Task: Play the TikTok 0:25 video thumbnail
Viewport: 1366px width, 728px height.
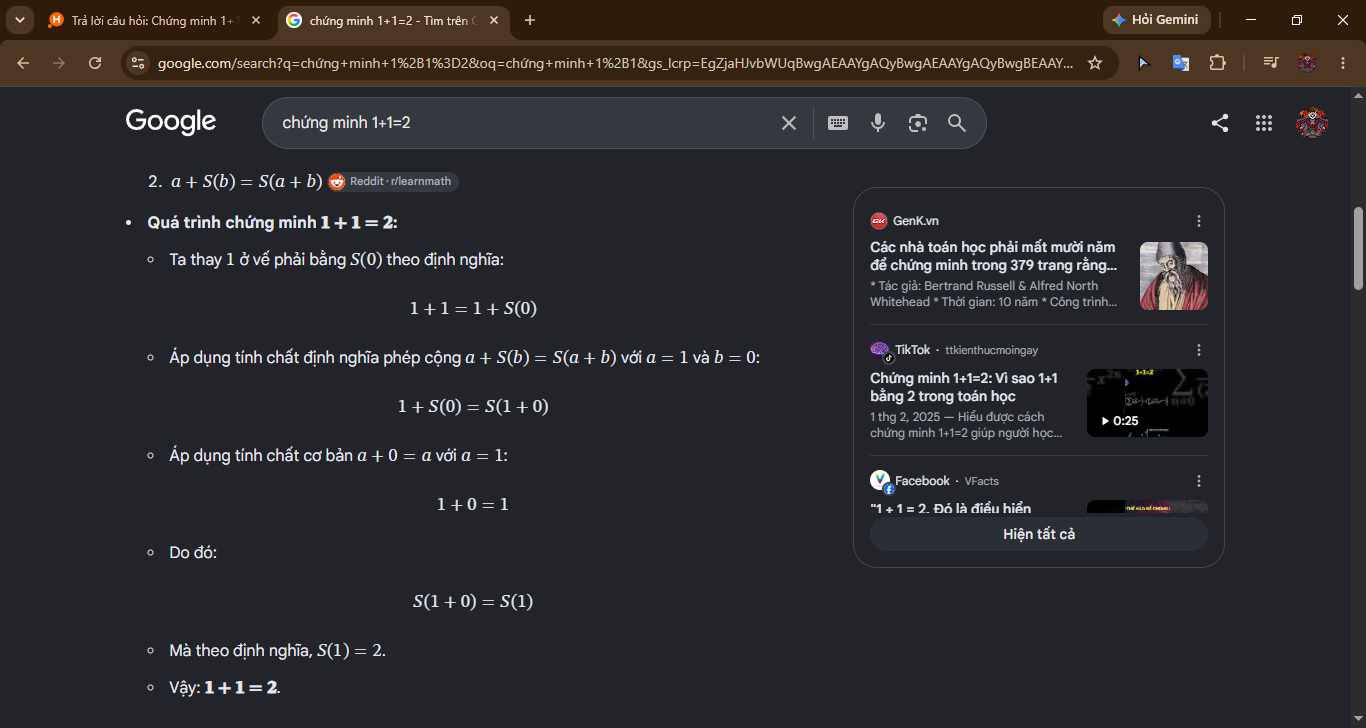Action: 1147,403
